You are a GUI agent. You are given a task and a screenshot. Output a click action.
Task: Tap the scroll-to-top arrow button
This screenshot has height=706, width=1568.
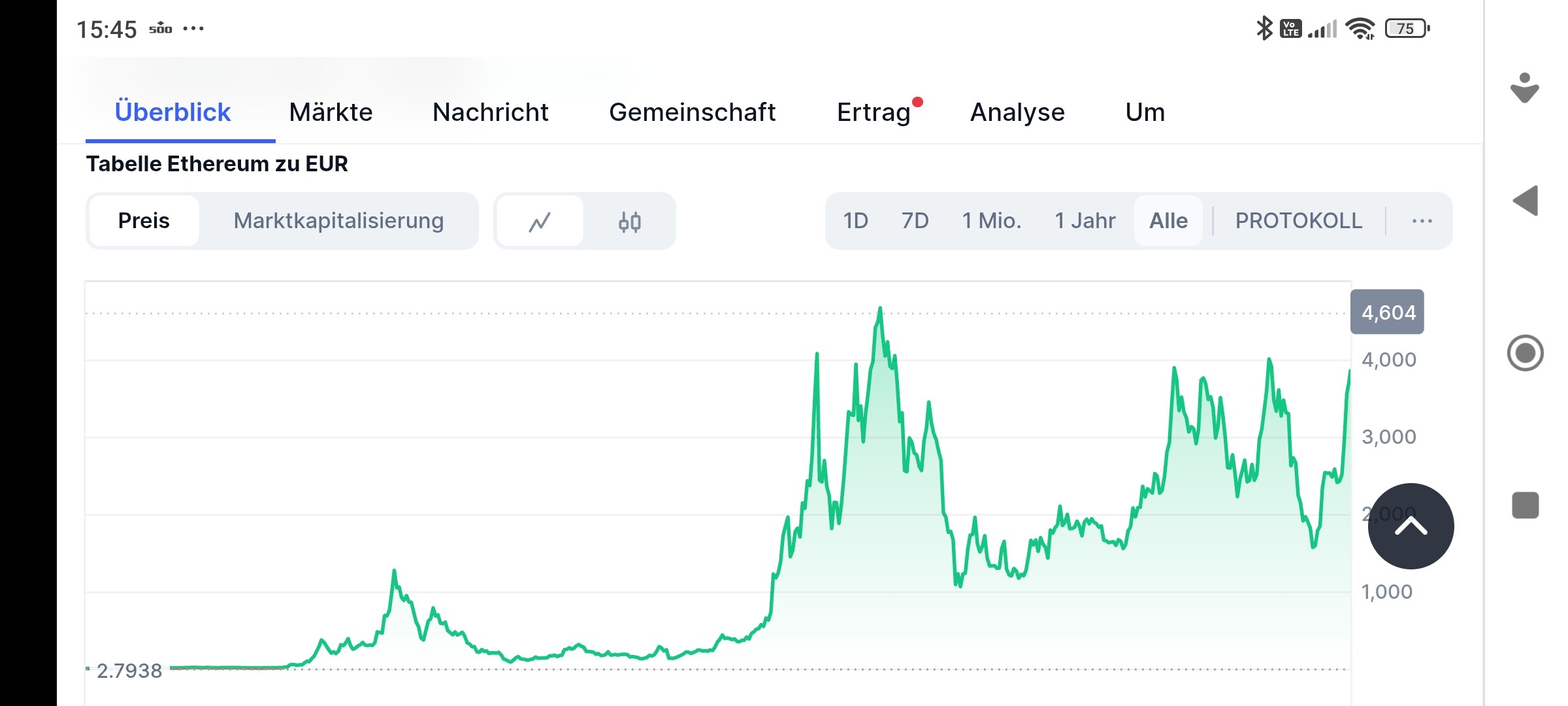[1411, 526]
